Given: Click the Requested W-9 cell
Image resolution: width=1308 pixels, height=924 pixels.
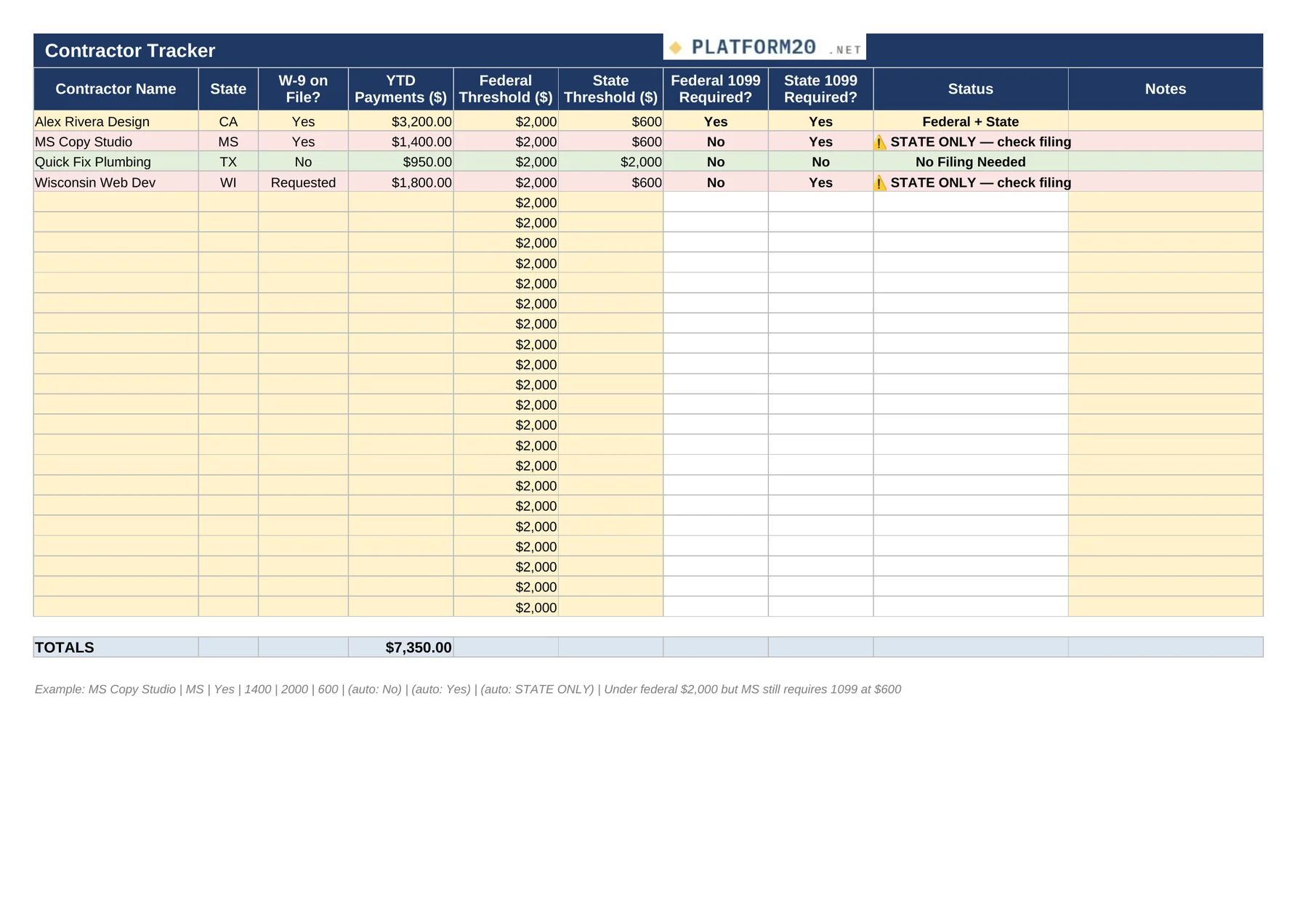Looking at the screenshot, I should 303,182.
